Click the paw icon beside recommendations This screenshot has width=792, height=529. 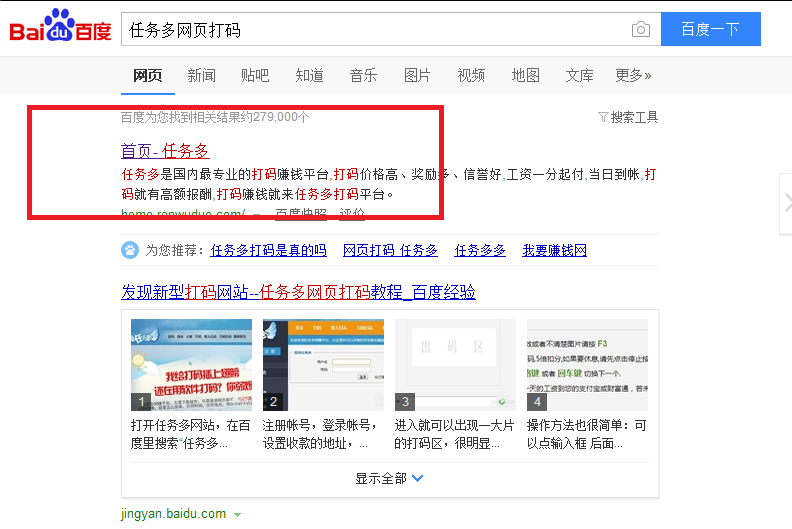point(130,250)
